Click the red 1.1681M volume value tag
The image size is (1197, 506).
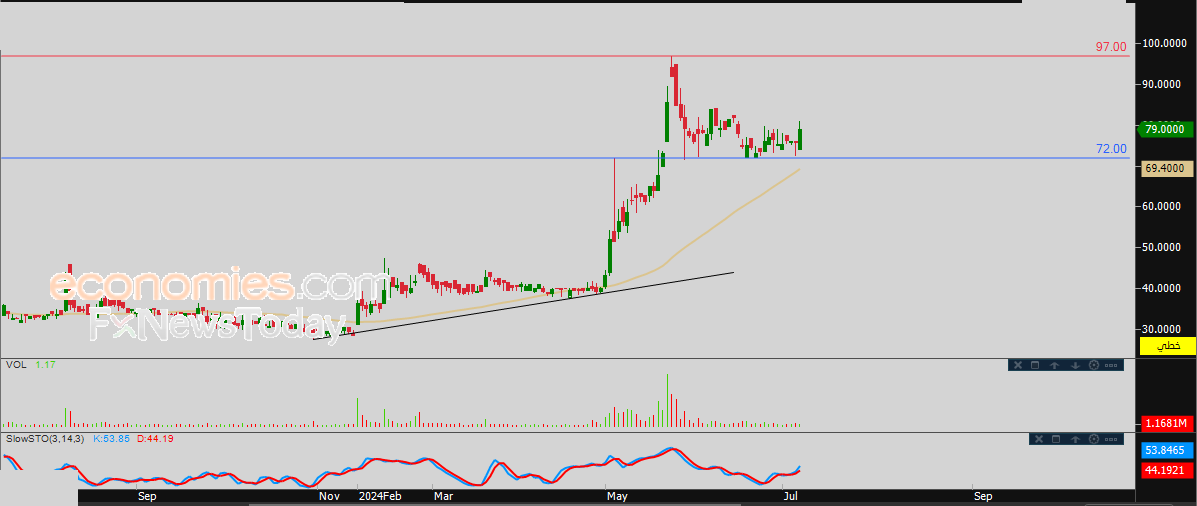1167,423
